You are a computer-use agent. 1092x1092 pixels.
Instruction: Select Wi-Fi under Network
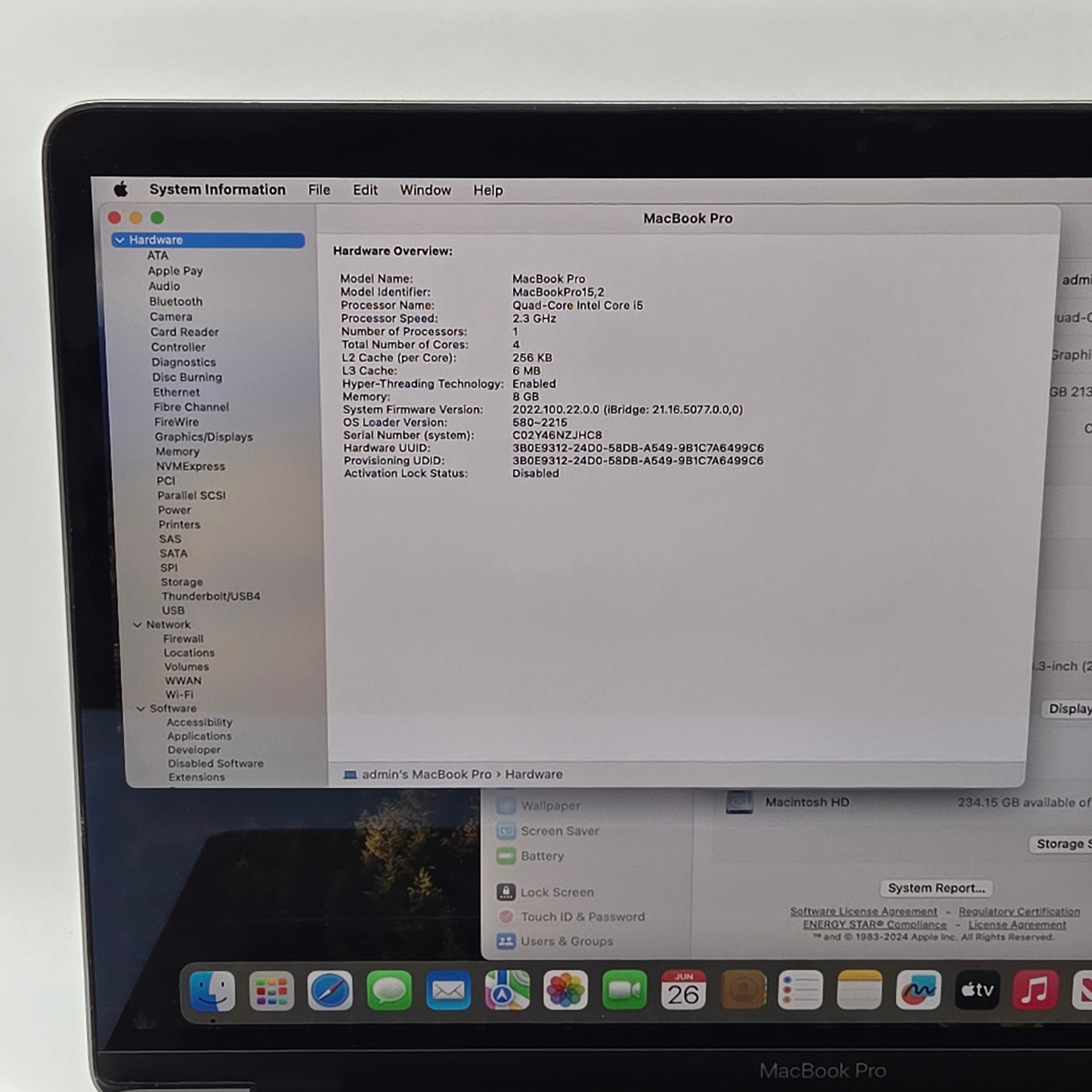coord(180,694)
